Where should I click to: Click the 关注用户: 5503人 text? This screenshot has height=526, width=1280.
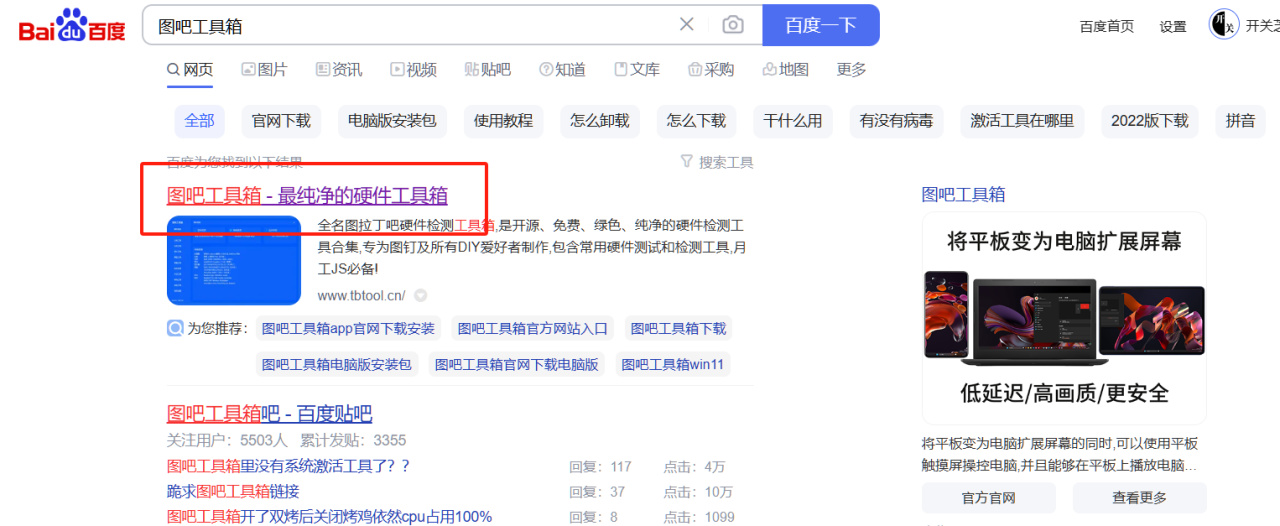[226, 440]
